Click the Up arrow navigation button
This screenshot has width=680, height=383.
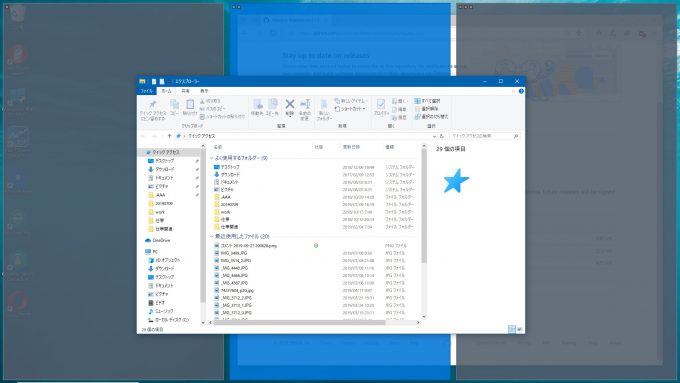coord(170,136)
